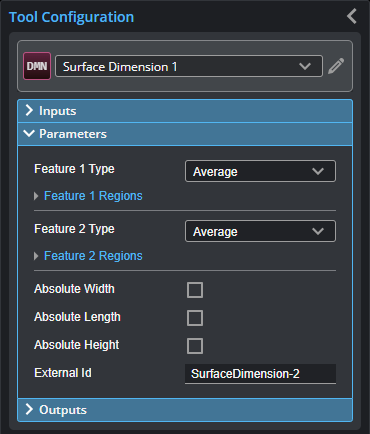Open the Feature 2 Type dropdown
Screen dimensions: 370x434
tap(260, 231)
